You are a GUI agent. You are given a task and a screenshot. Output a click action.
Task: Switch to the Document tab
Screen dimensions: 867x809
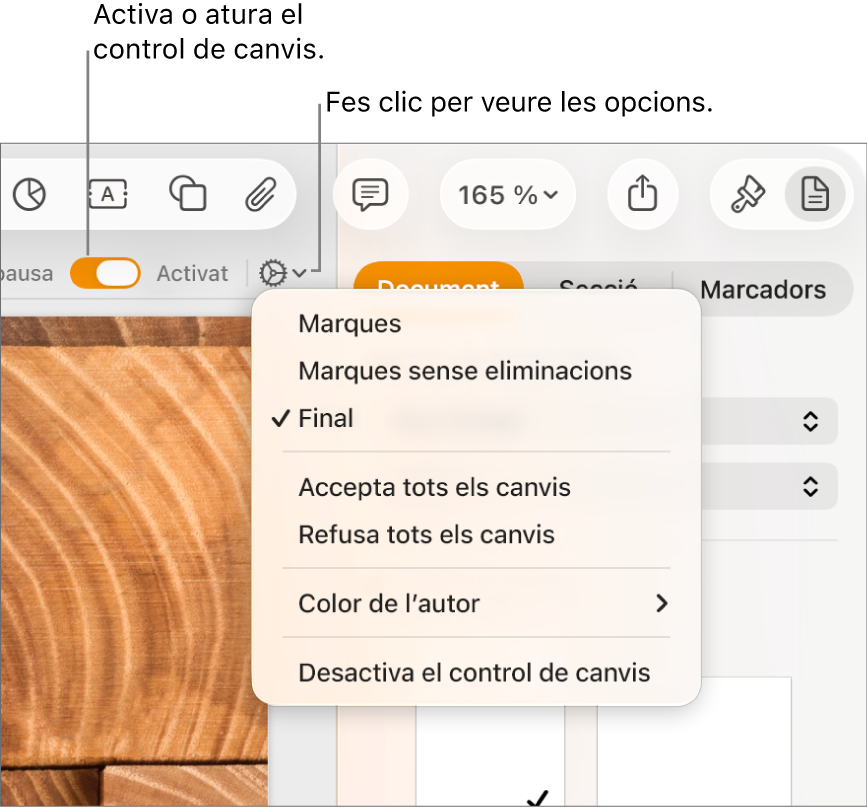[x=438, y=276]
